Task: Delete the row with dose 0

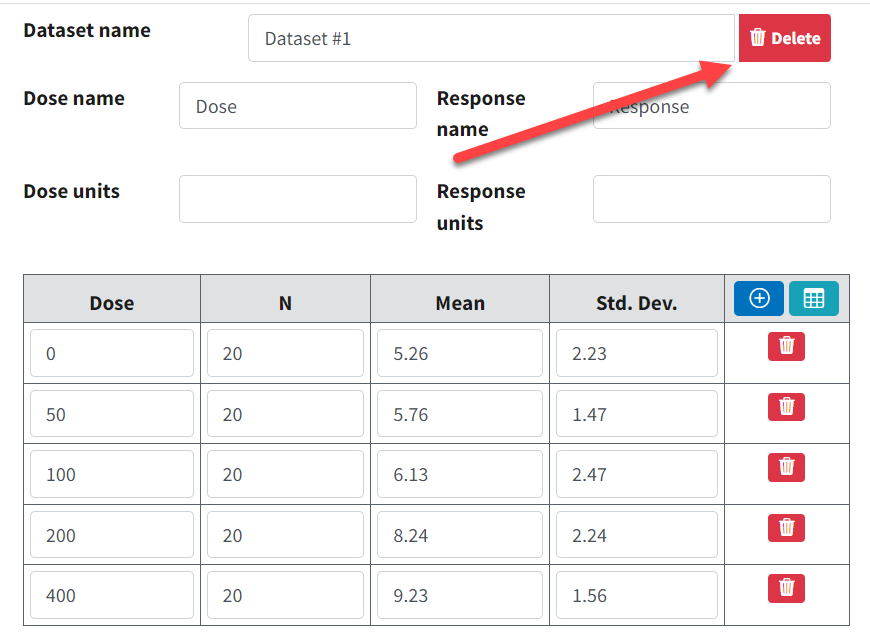Action: click(786, 346)
